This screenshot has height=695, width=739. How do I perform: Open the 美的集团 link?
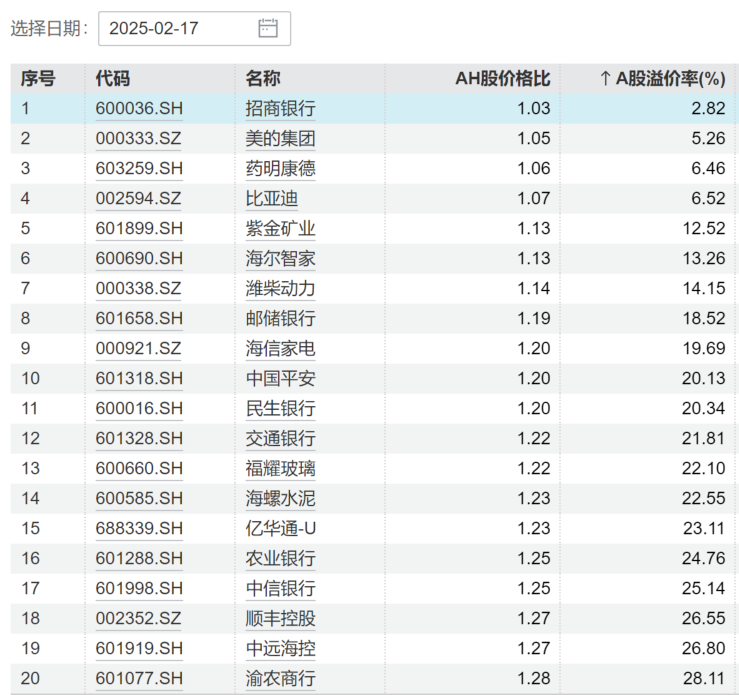(280, 139)
